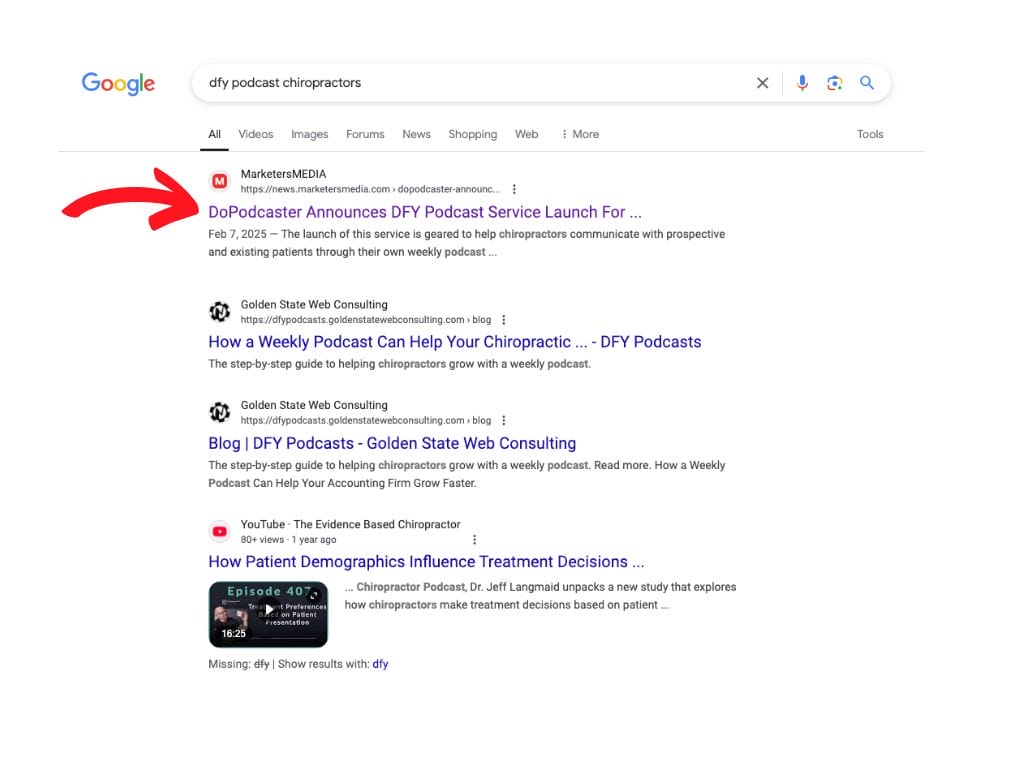The width and height of the screenshot is (1024, 768).
Task: Open DoPodcaster Announces DFY Podcast Service link
Action: pyautogui.click(x=425, y=212)
